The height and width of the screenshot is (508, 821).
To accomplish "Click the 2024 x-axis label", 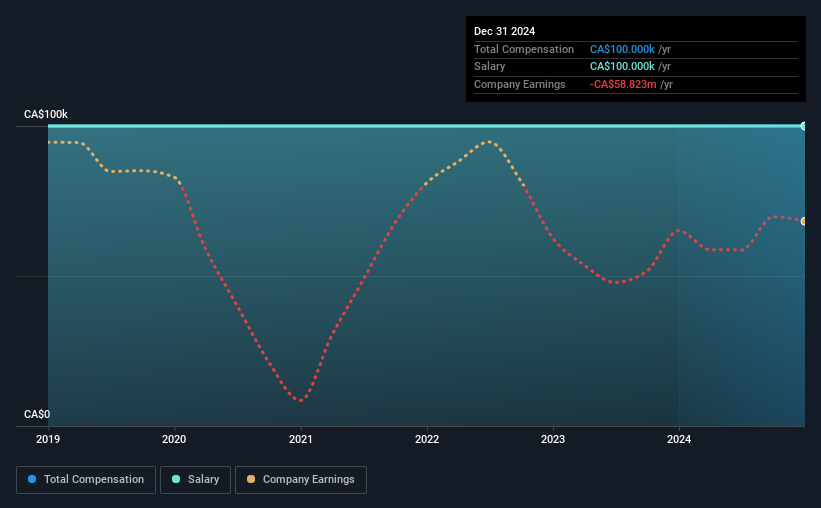I will click(x=679, y=439).
